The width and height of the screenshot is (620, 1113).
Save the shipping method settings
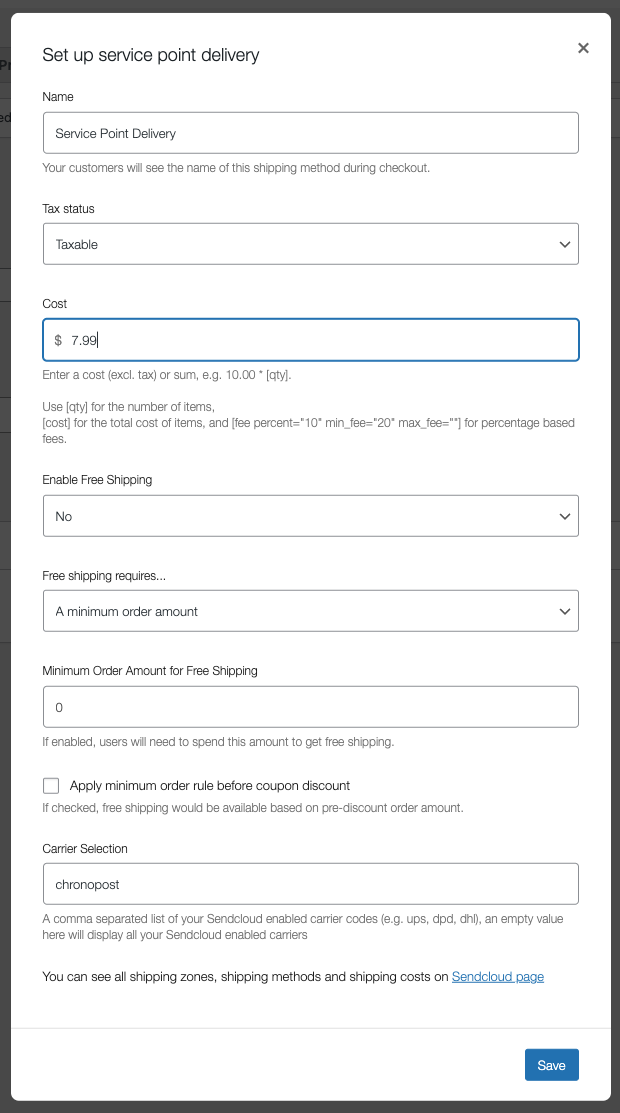point(552,1065)
